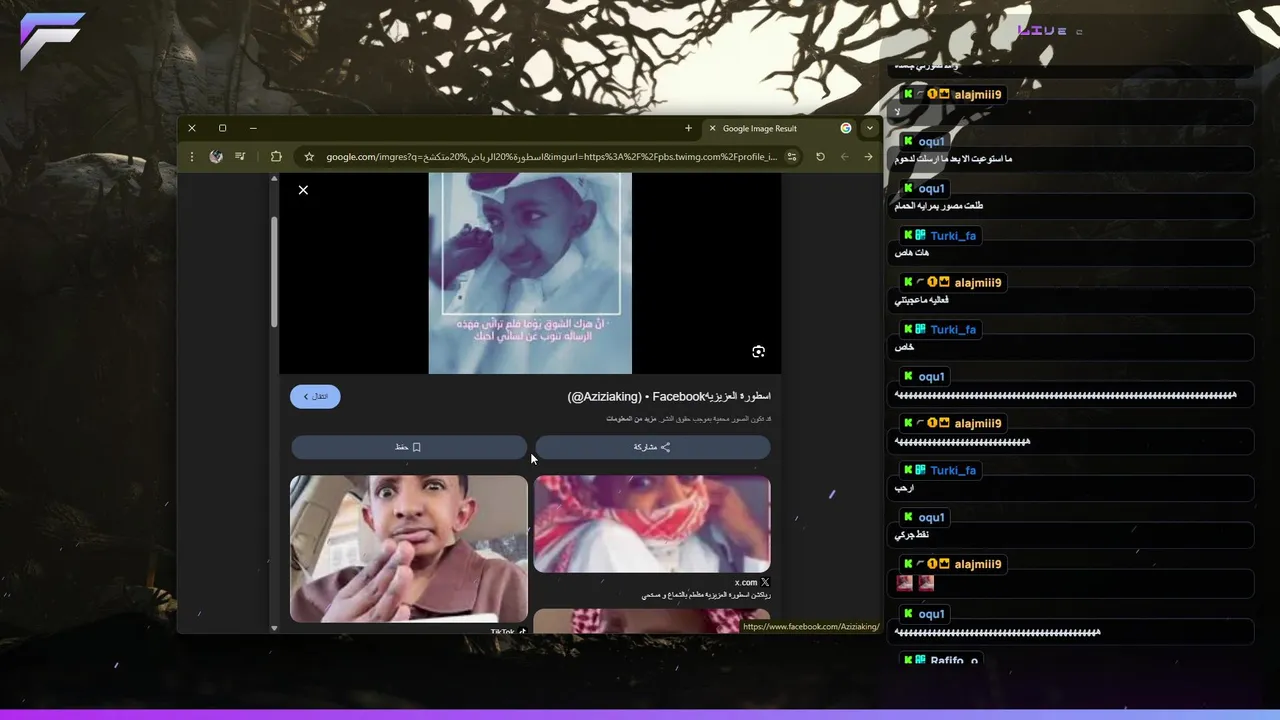Click the address bar URL field

[550, 157]
